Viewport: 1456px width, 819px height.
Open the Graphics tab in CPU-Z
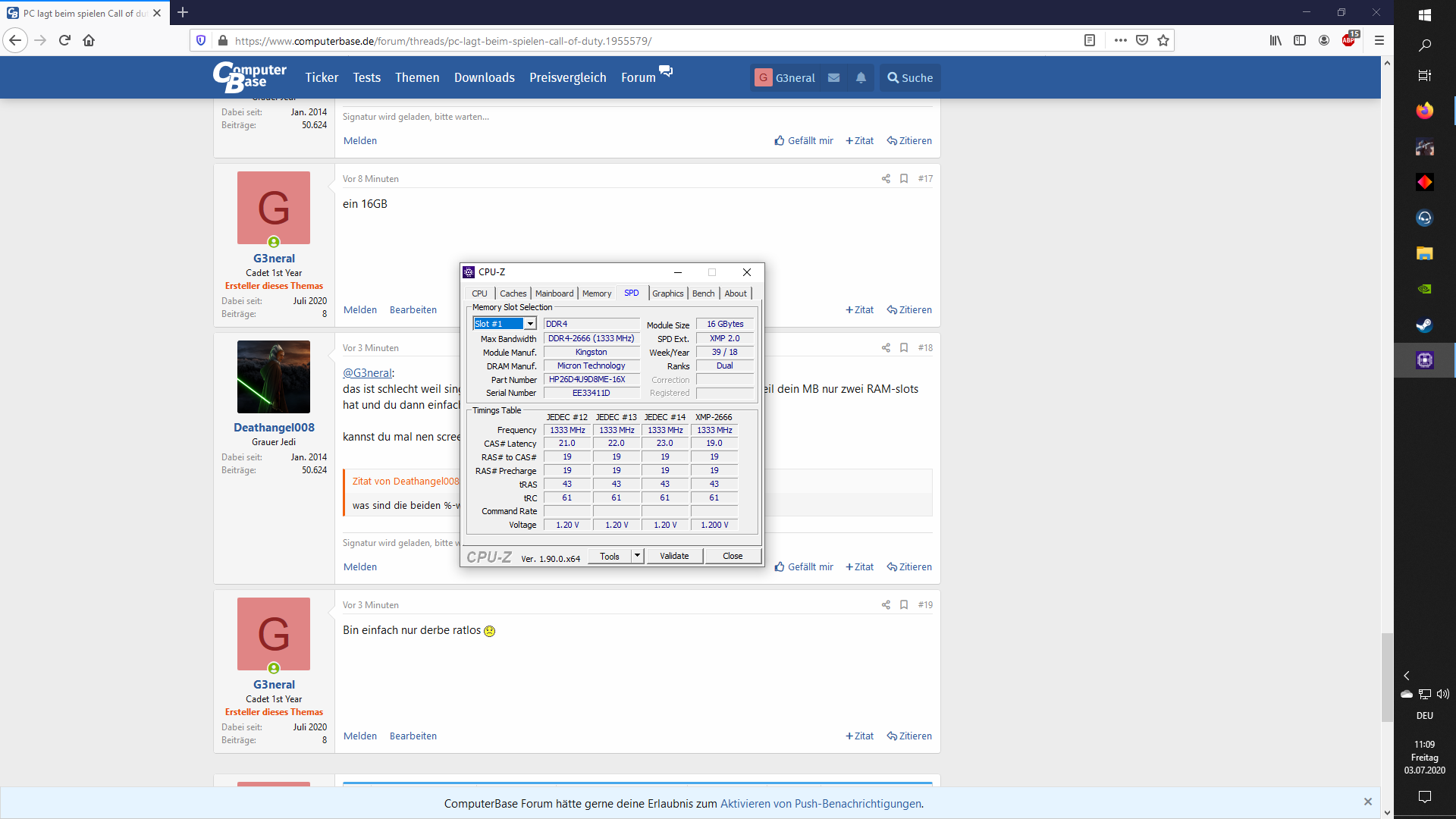[x=667, y=293]
